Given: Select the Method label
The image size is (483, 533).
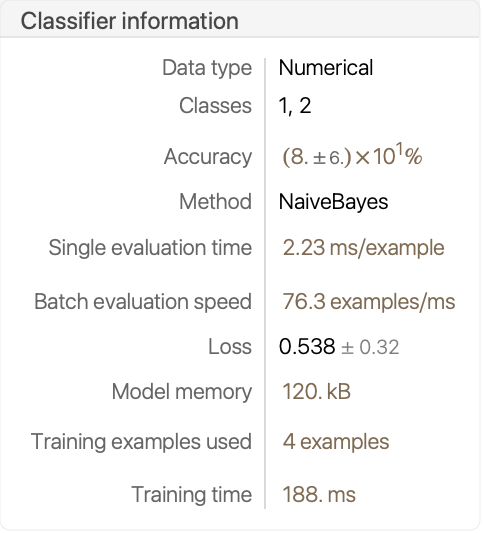Looking at the screenshot, I should point(215,202).
